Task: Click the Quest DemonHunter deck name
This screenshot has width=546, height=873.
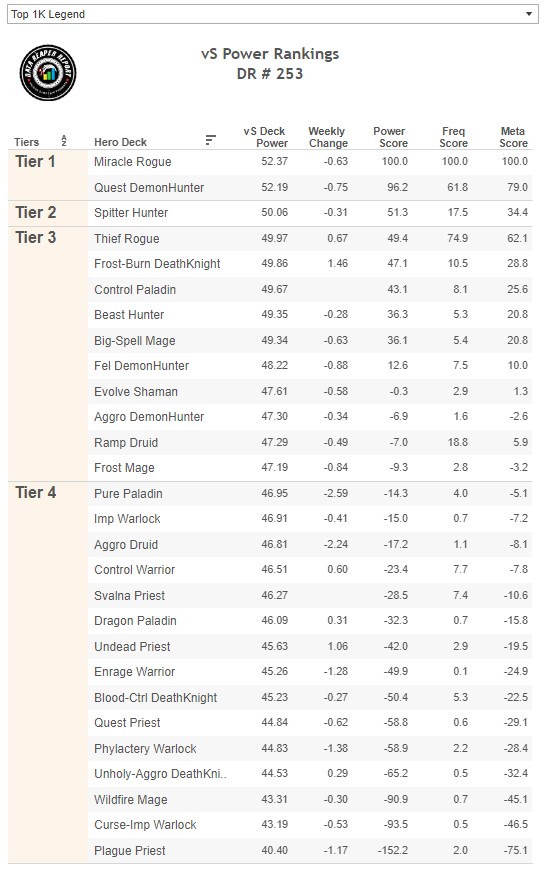Action: click(x=149, y=188)
